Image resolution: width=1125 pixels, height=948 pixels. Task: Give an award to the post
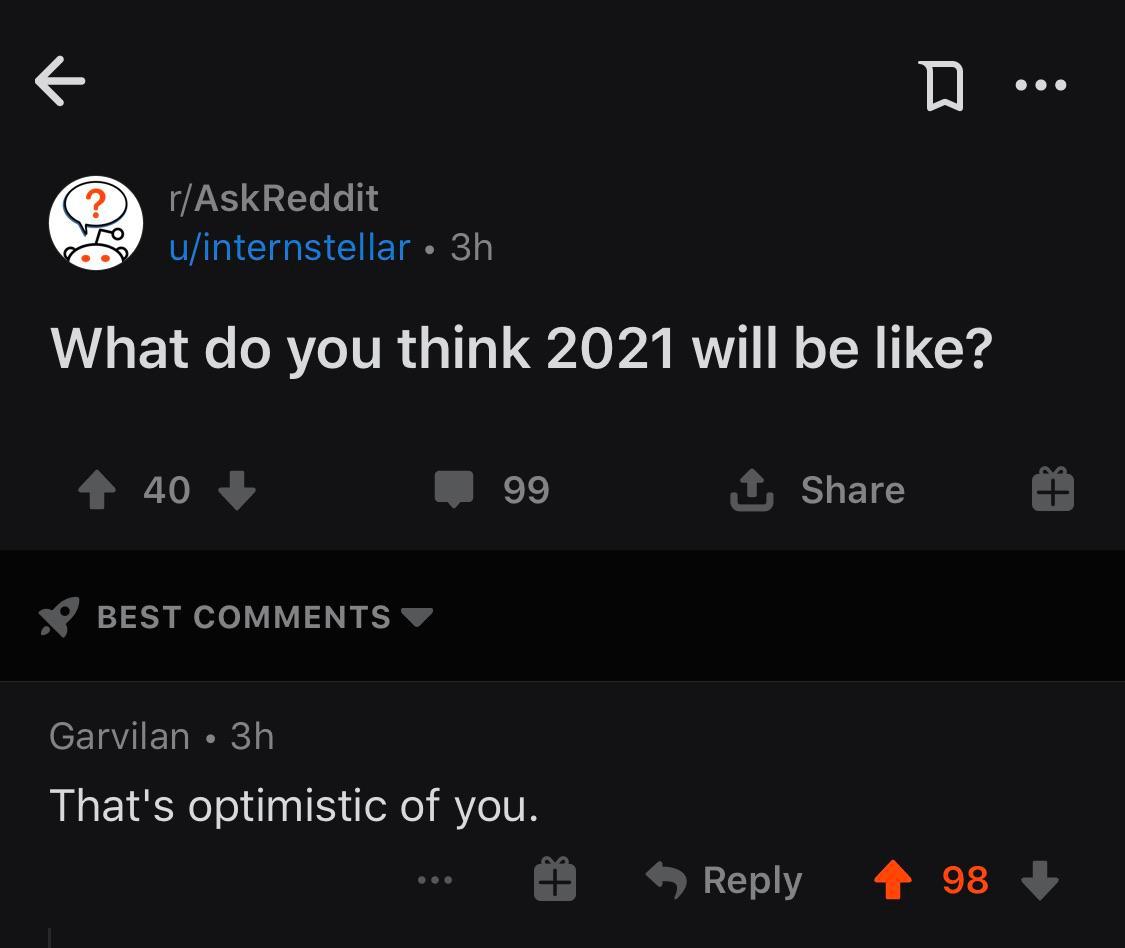pos(1052,490)
